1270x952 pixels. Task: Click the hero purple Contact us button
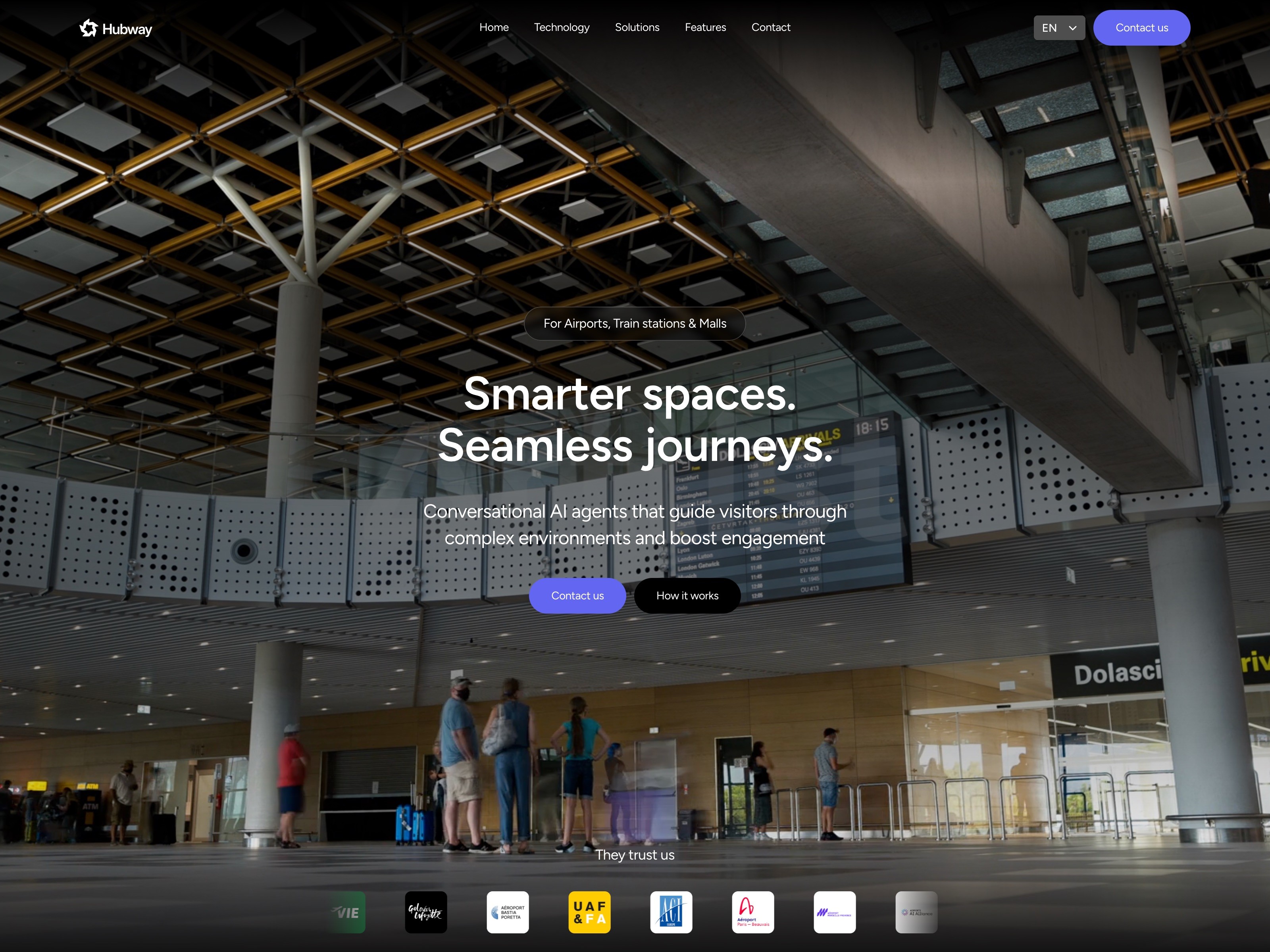point(577,596)
